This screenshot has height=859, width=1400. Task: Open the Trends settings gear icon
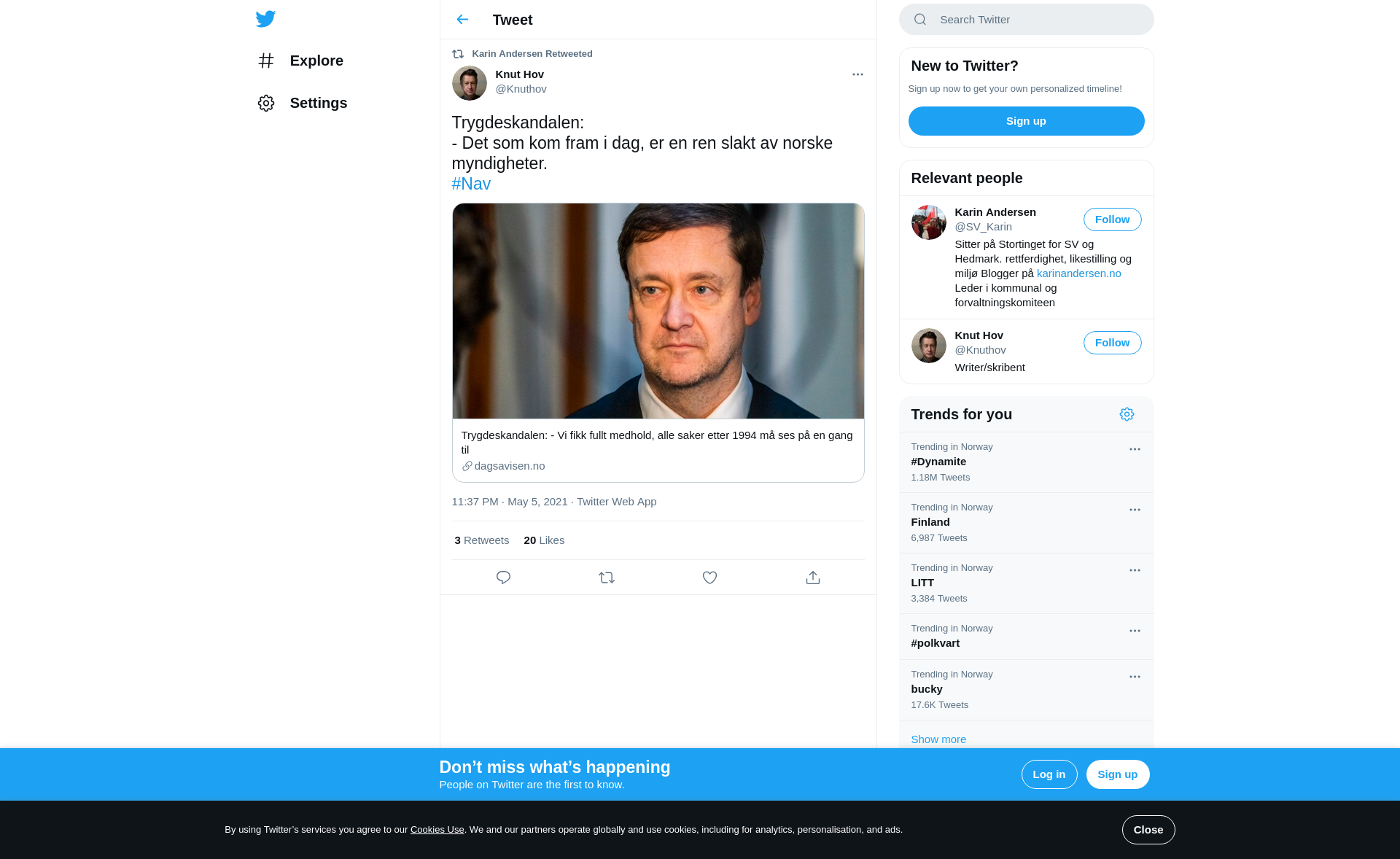pos(1127,414)
